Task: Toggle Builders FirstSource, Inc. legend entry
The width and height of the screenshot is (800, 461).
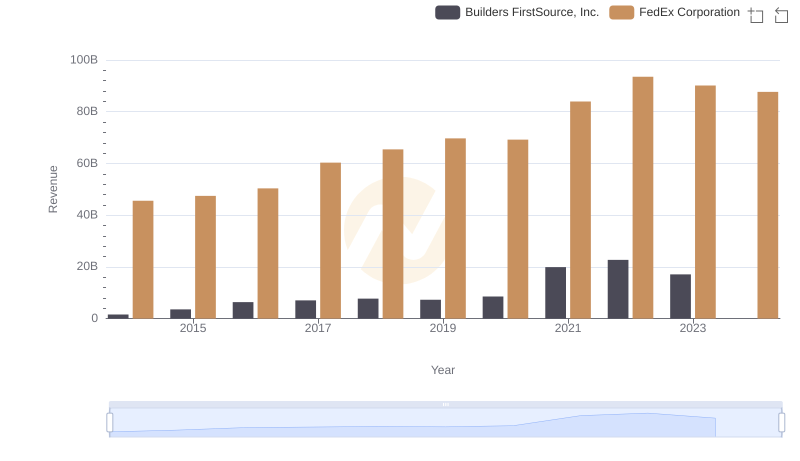Action: (516, 12)
